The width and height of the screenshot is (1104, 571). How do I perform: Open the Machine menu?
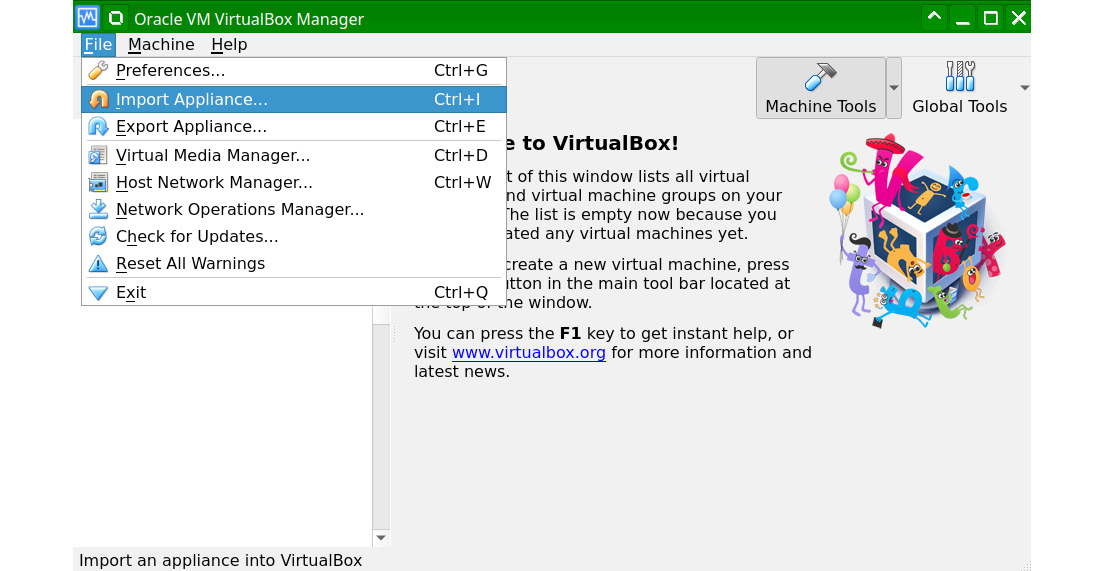[161, 45]
